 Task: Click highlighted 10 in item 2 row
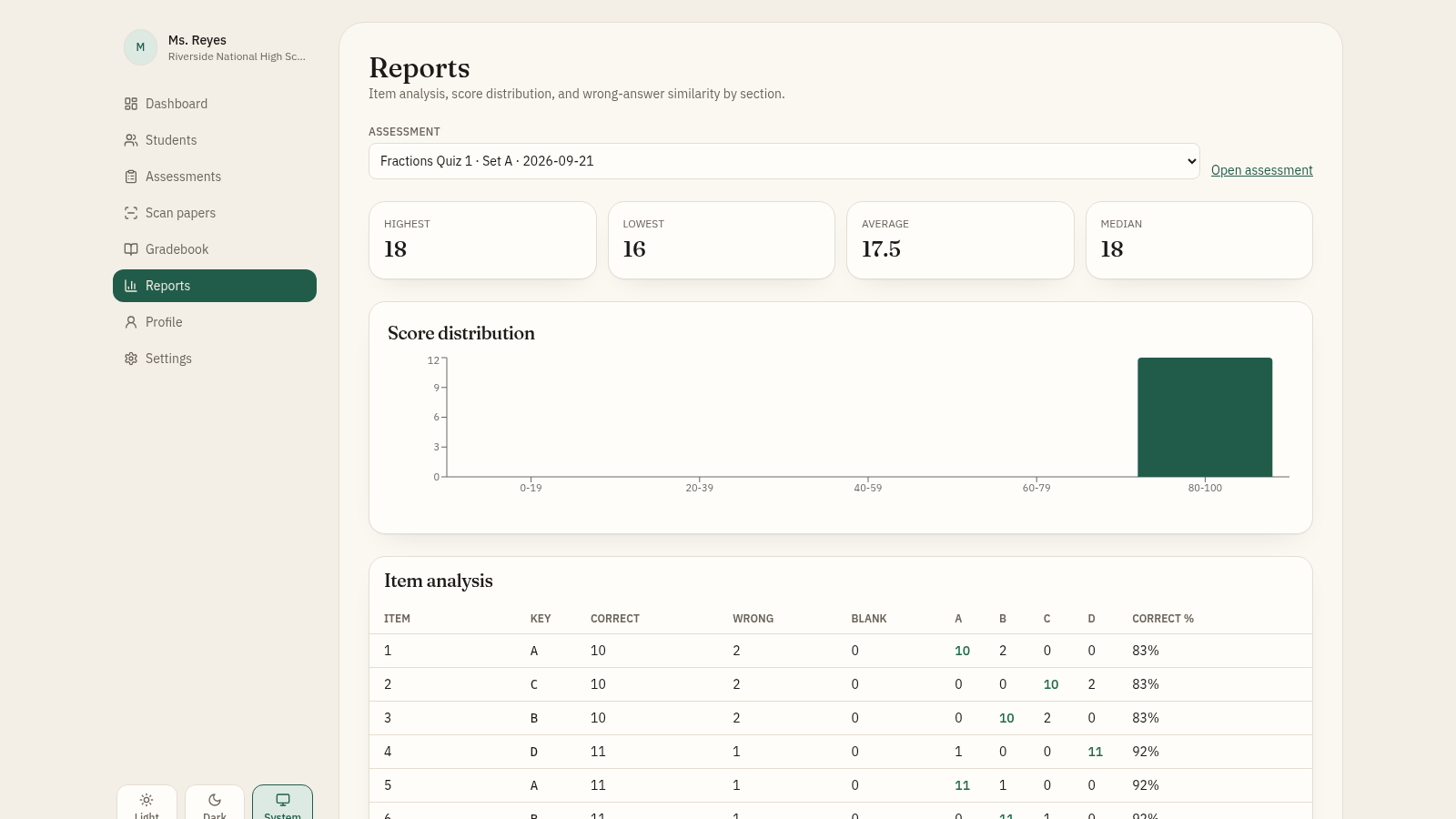[x=1051, y=684]
